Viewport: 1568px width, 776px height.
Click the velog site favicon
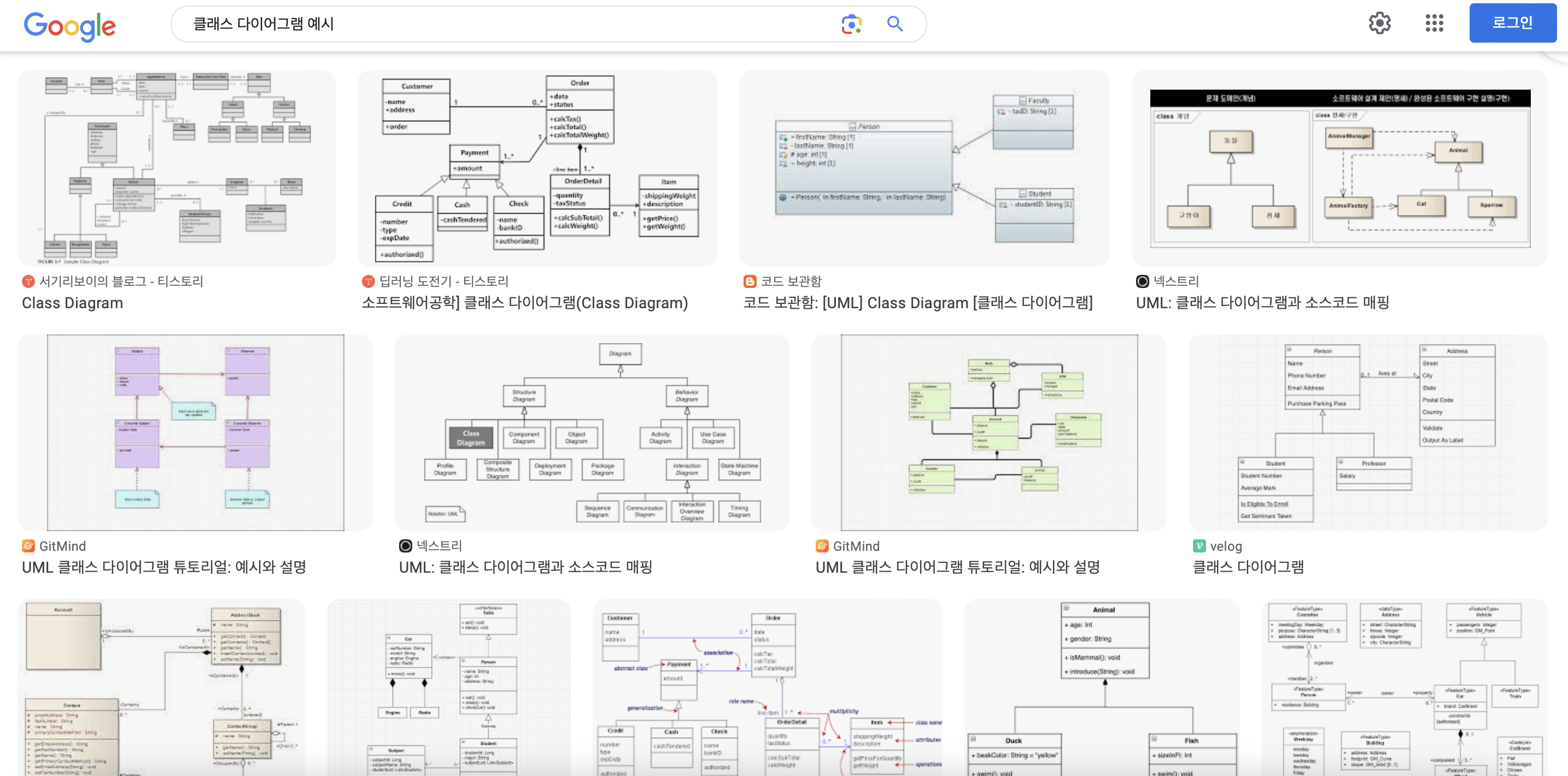[1199, 546]
